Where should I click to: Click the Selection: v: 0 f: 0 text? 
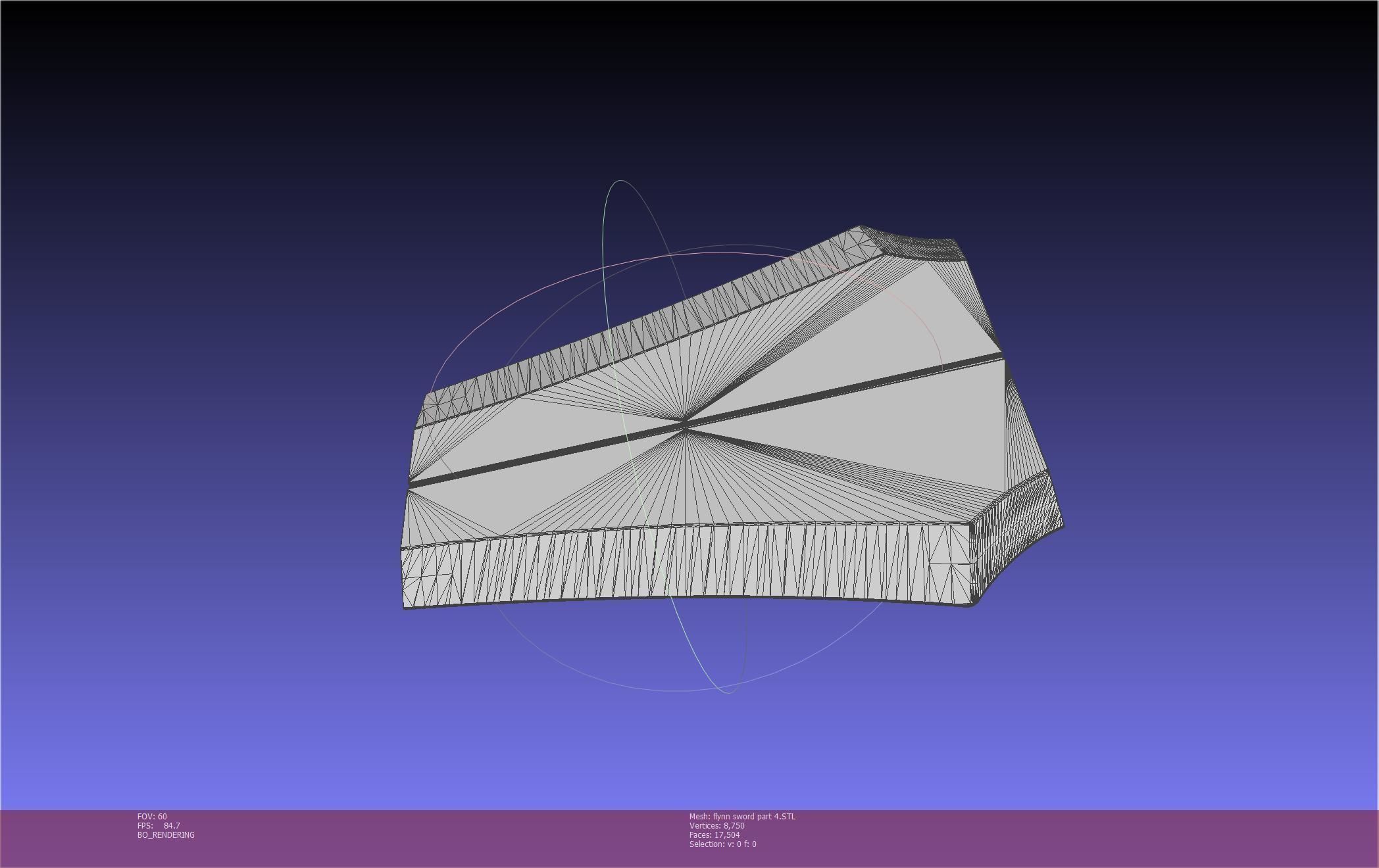point(723,844)
